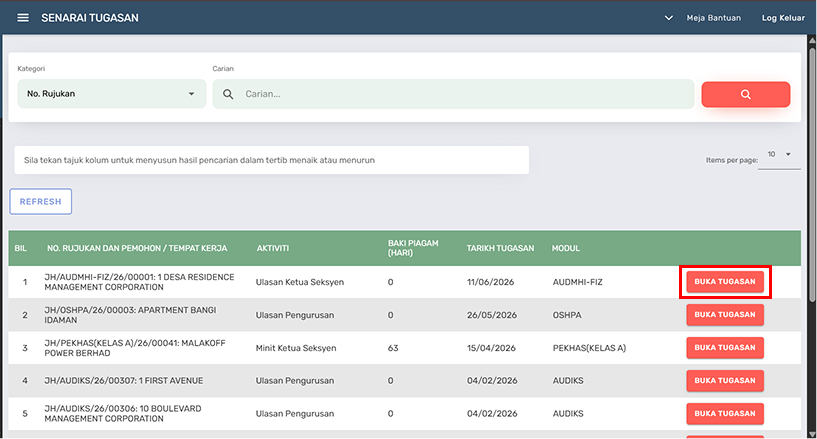Click the vertical page scrollbar
817x439 pixels.
click(x=812, y=174)
